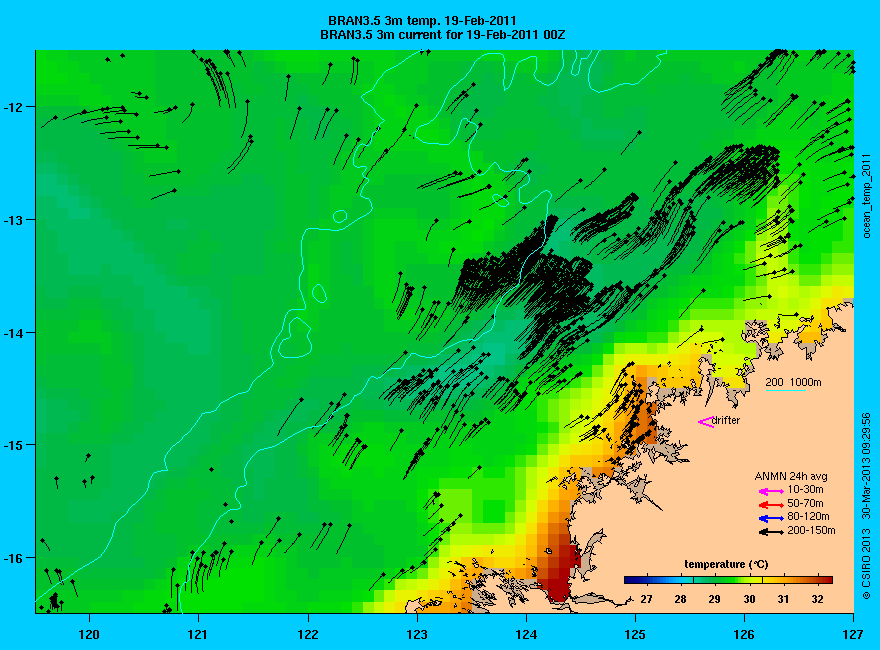Click the '80-120m' depth label

[808, 516]
